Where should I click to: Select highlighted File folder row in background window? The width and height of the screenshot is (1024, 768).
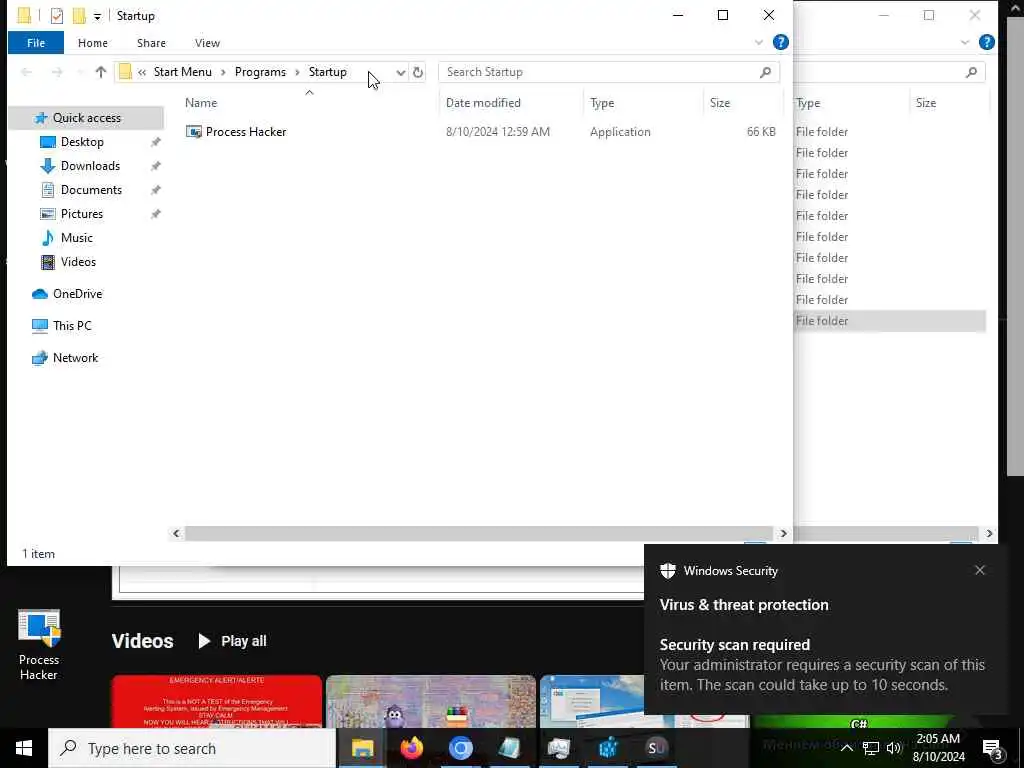[889, 321]
